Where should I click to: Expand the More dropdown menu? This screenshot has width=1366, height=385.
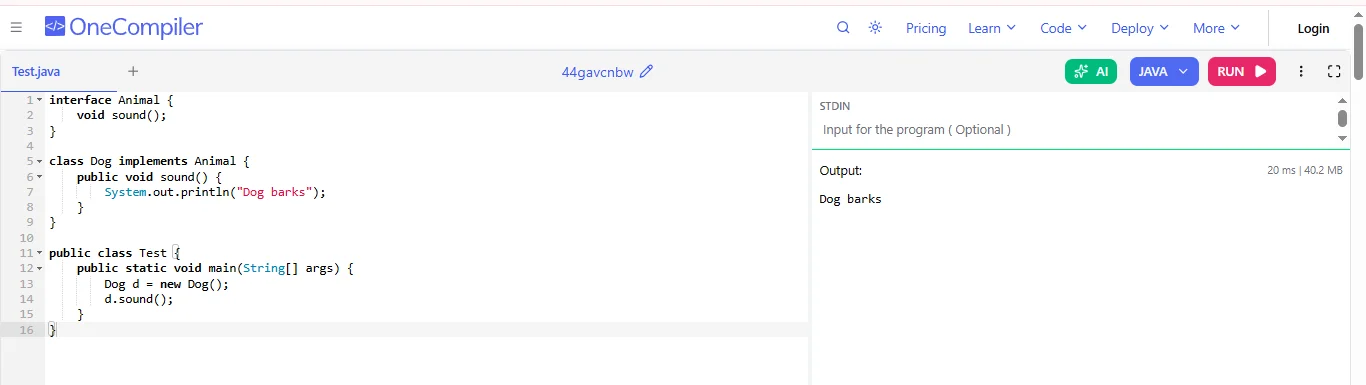coord(1216,28)
